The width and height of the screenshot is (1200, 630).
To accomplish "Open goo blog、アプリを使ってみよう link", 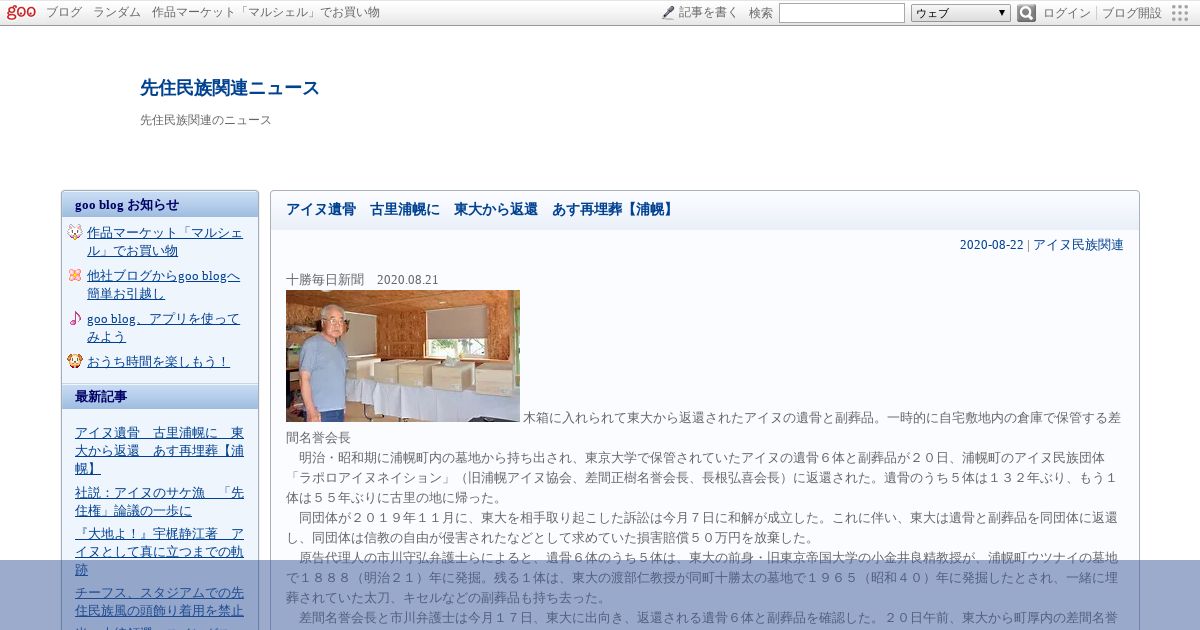I will [x=163, y=327].
